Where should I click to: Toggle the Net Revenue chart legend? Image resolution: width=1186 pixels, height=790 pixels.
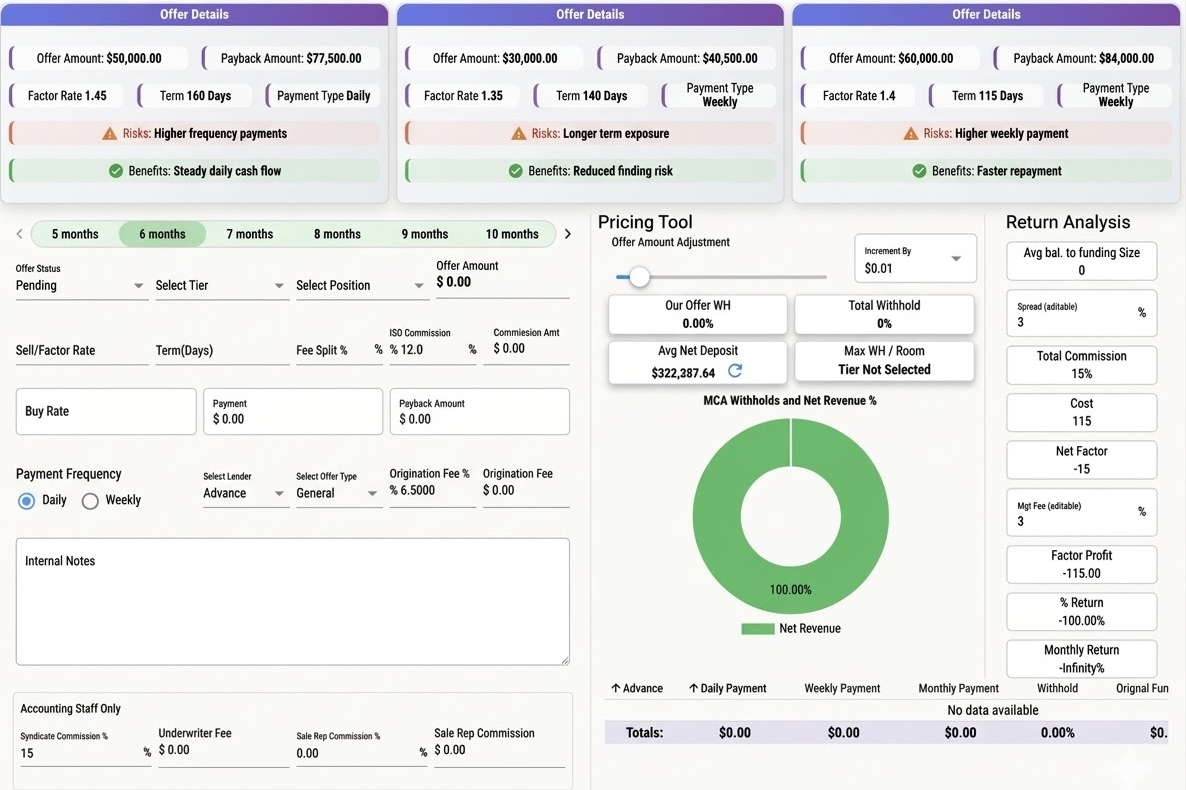tap(790, 629)
